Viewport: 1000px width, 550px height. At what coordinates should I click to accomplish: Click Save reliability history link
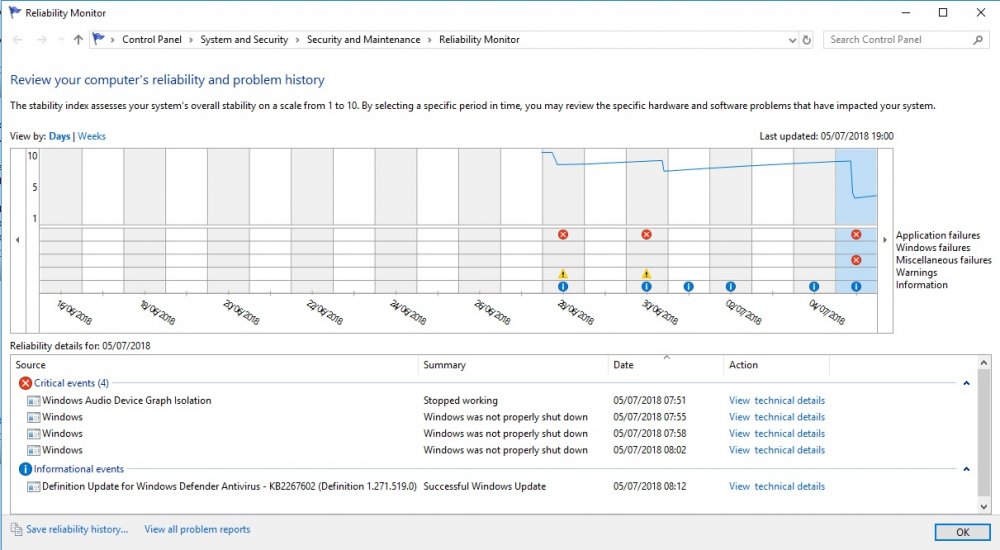pos(77,529)
